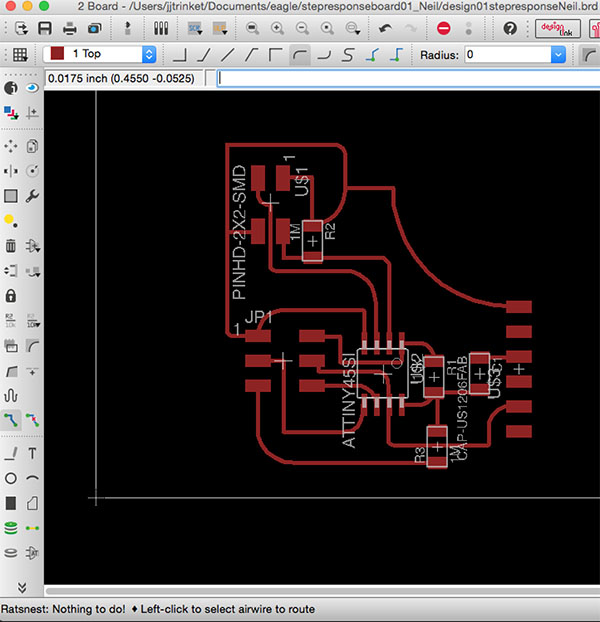Click the red Top layer color swatch
Viewport: 600px width, 622px height.
click(x=58, y=54)
